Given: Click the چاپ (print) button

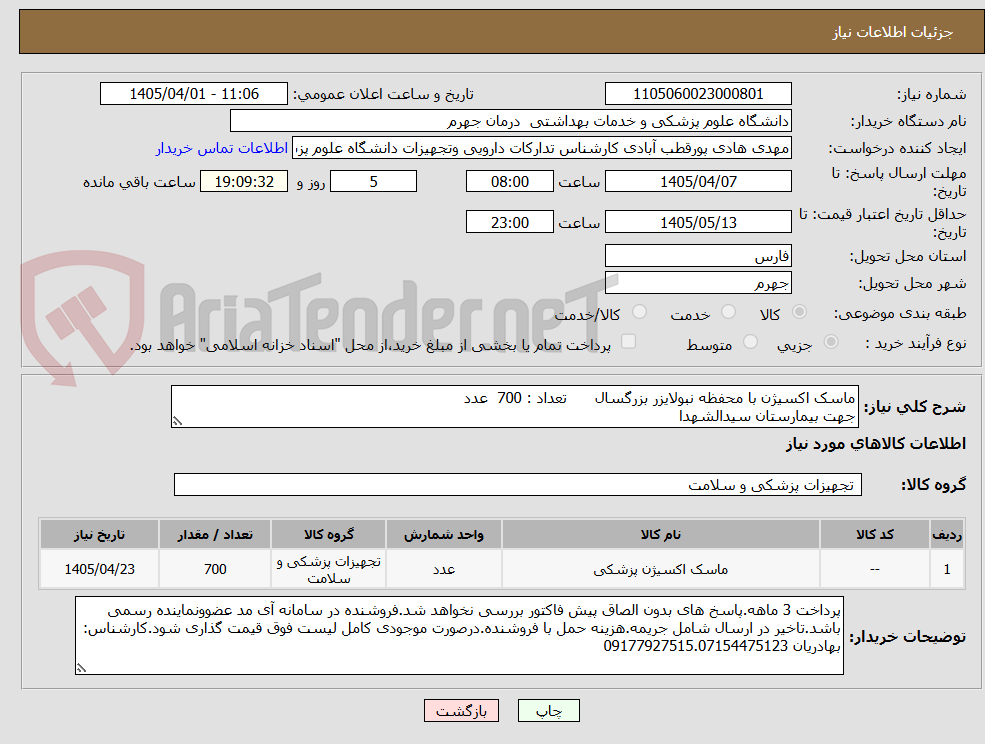Looking at the screenshot, I should (x=548, y=711).
